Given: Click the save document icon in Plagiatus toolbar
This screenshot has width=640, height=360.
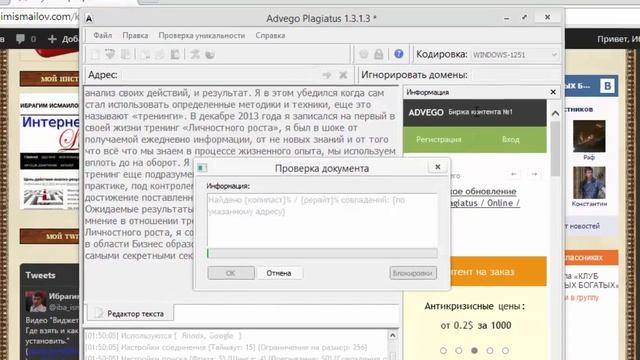Looking at the screenshot, I should 126,54.
